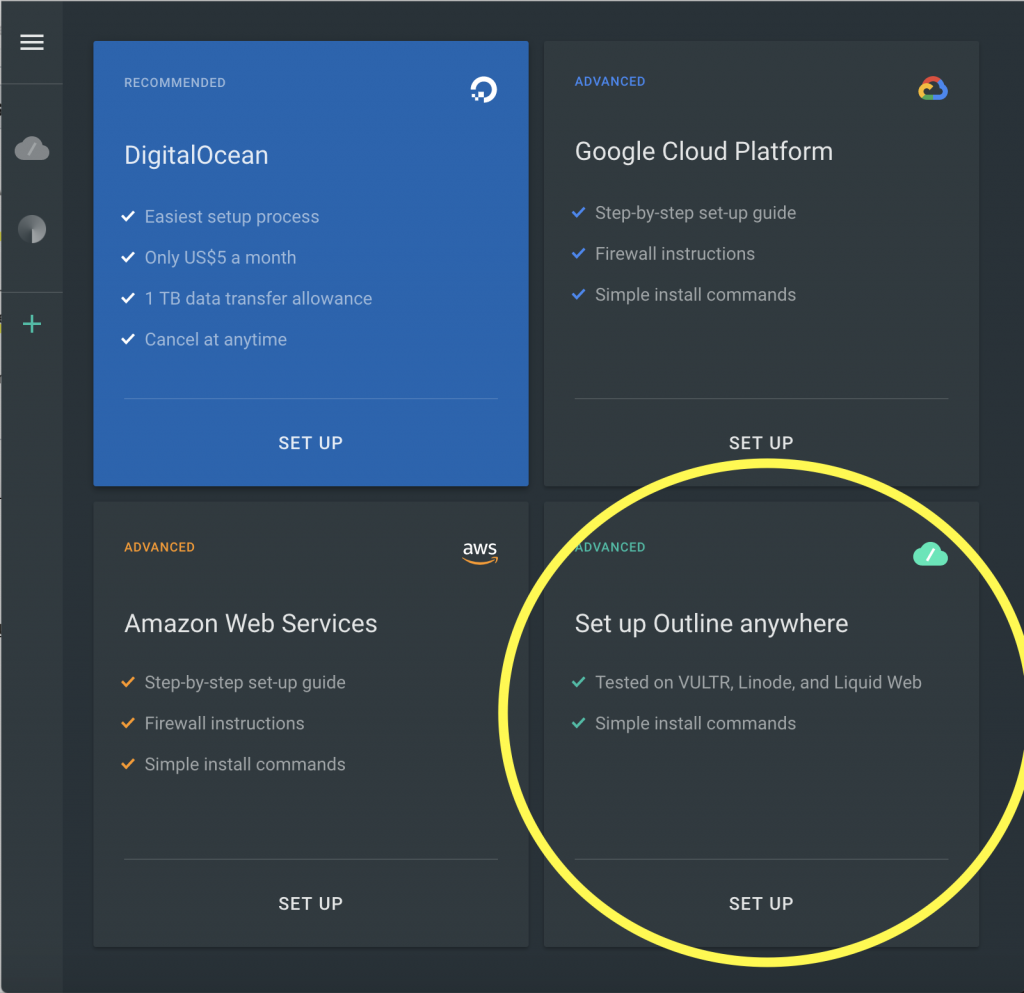Click 'Simple install commands' on AWS card
This screenshot has width=1024, height=993.
(245, 764)
